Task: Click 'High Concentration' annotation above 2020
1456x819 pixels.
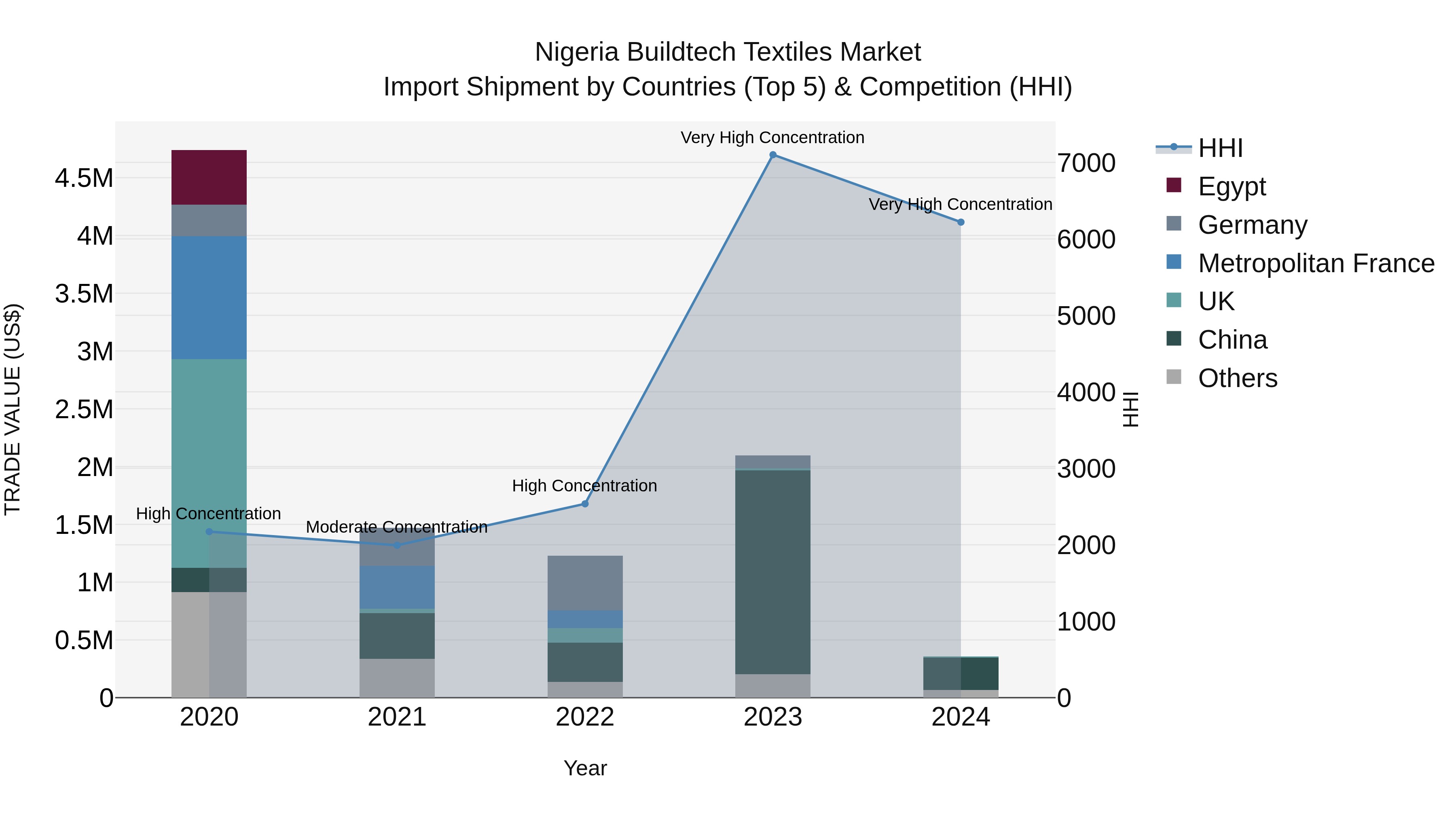Action: (209, 514)
